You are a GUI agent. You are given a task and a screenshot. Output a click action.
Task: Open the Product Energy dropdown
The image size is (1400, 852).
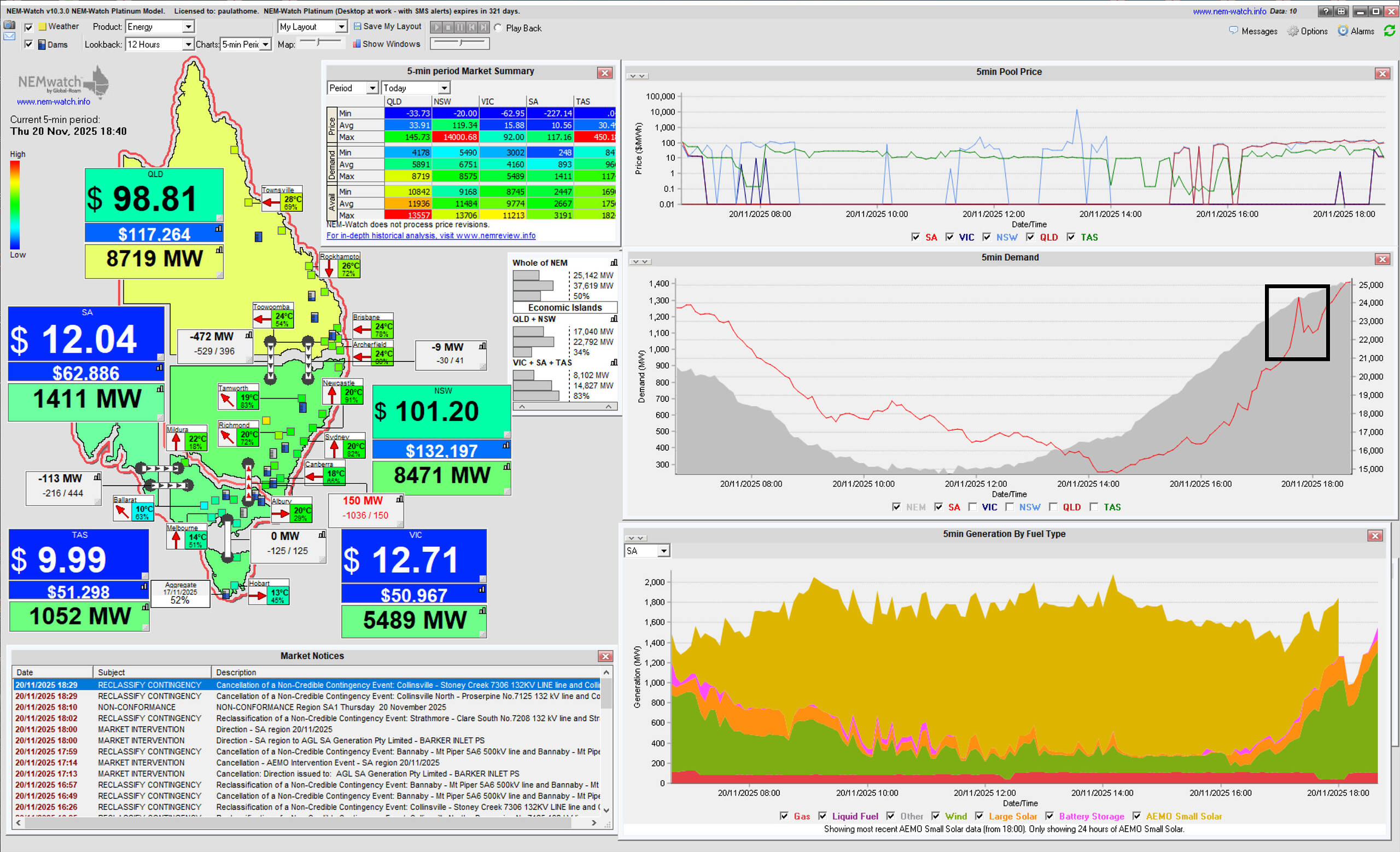[188, 27]
